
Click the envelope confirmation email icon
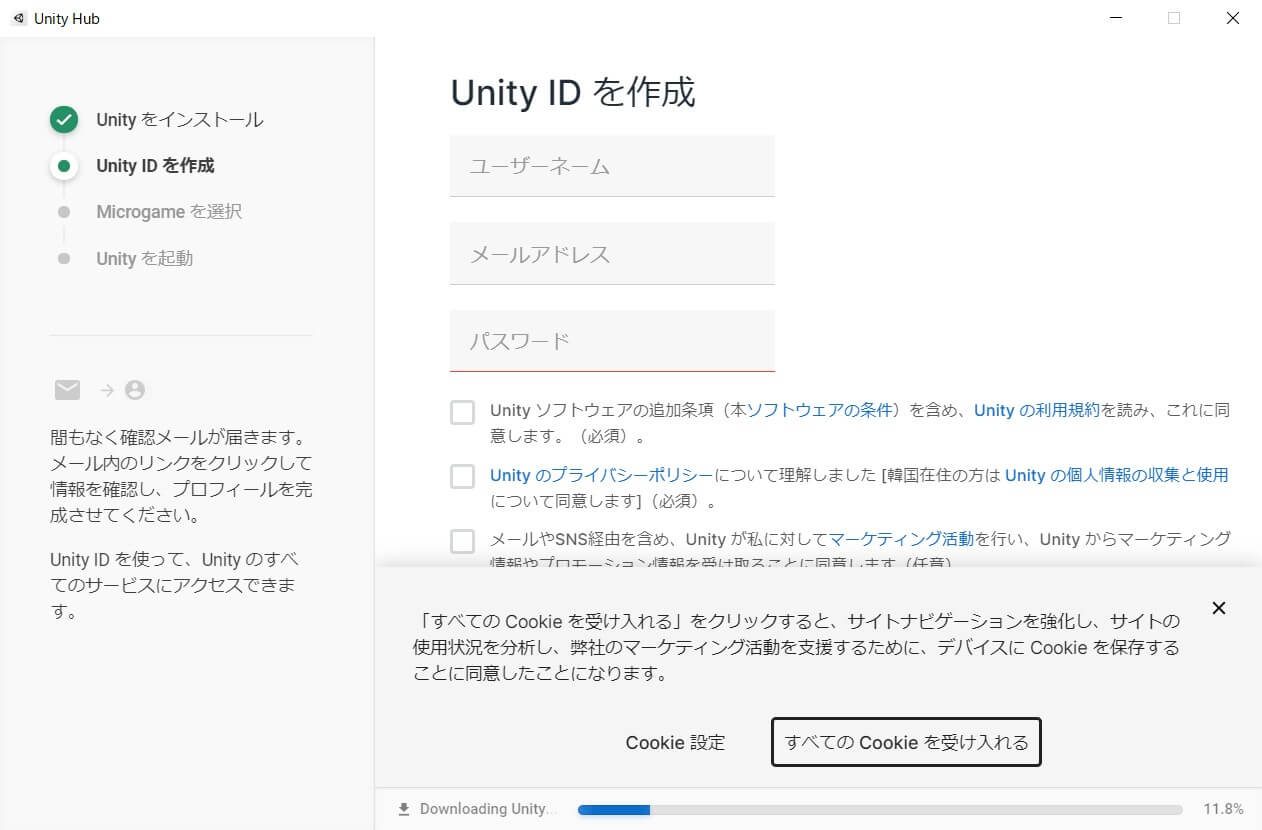pos(66,390)
